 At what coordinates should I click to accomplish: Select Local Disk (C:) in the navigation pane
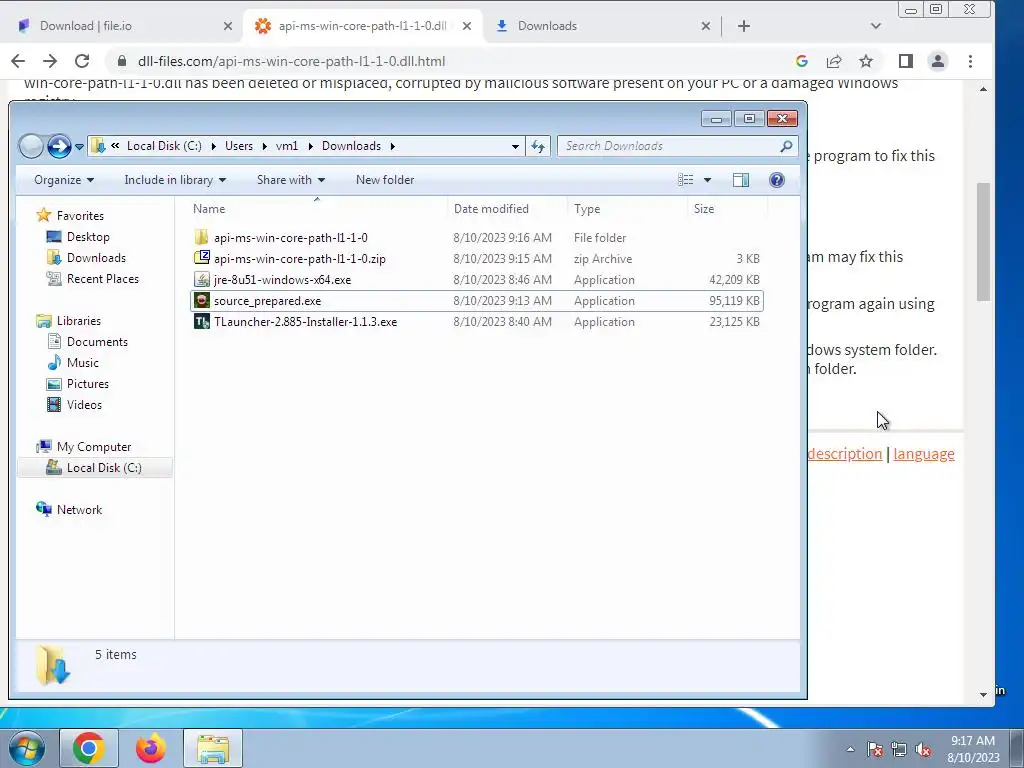(x=104, y=468)
